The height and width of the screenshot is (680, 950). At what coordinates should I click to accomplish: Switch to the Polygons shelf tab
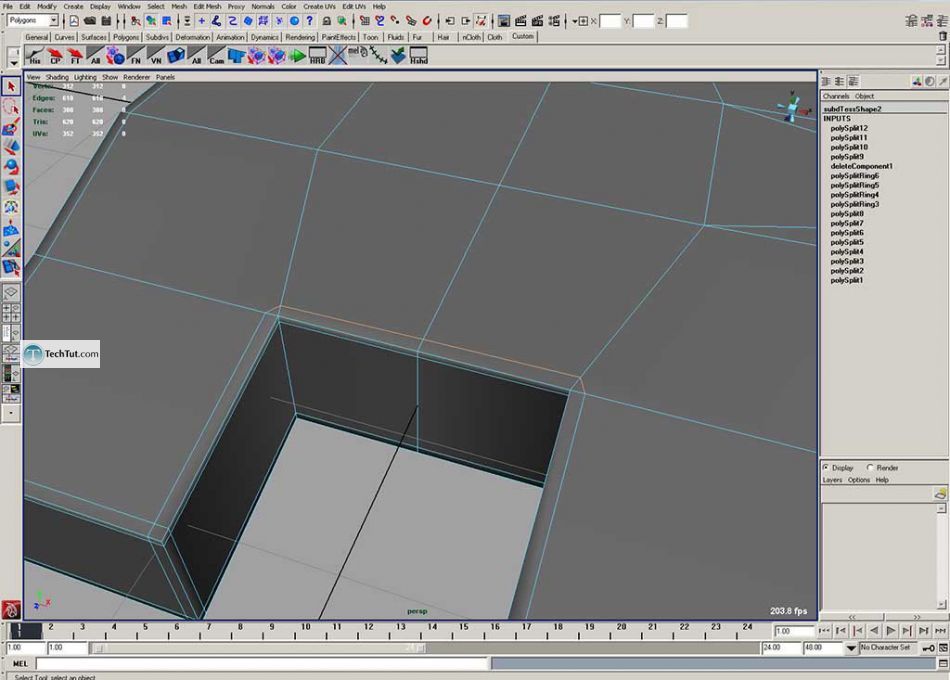tap(125, 38)
